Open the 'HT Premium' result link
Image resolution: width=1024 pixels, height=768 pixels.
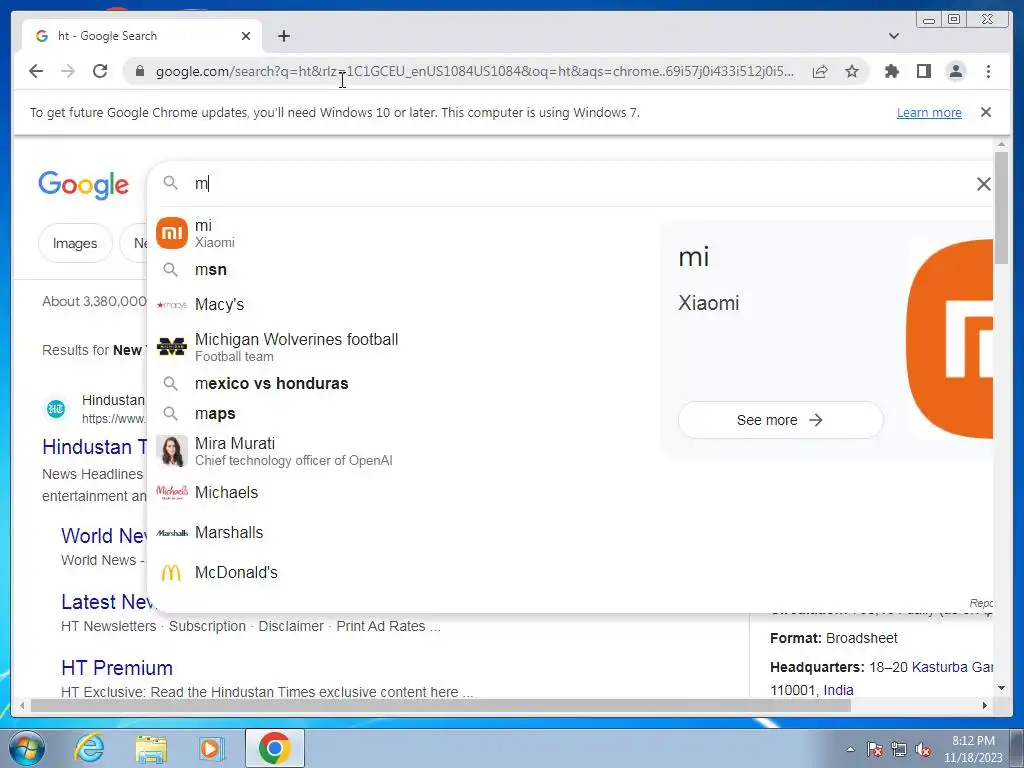tap(117, 667)
